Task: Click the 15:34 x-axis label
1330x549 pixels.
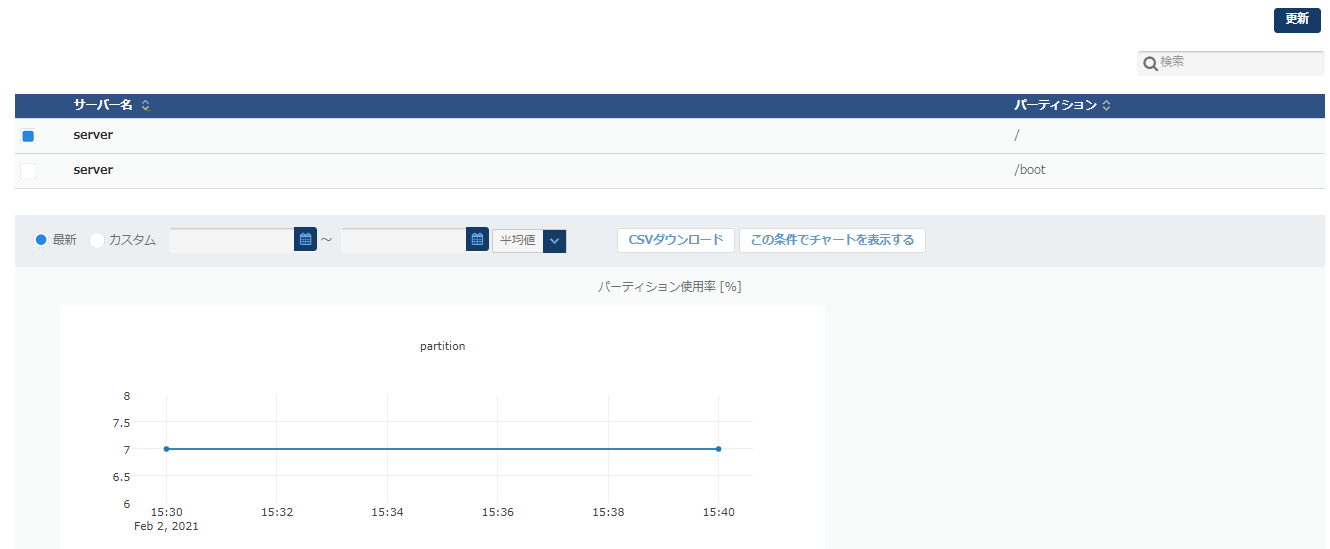Action: (x=387, y=512)
